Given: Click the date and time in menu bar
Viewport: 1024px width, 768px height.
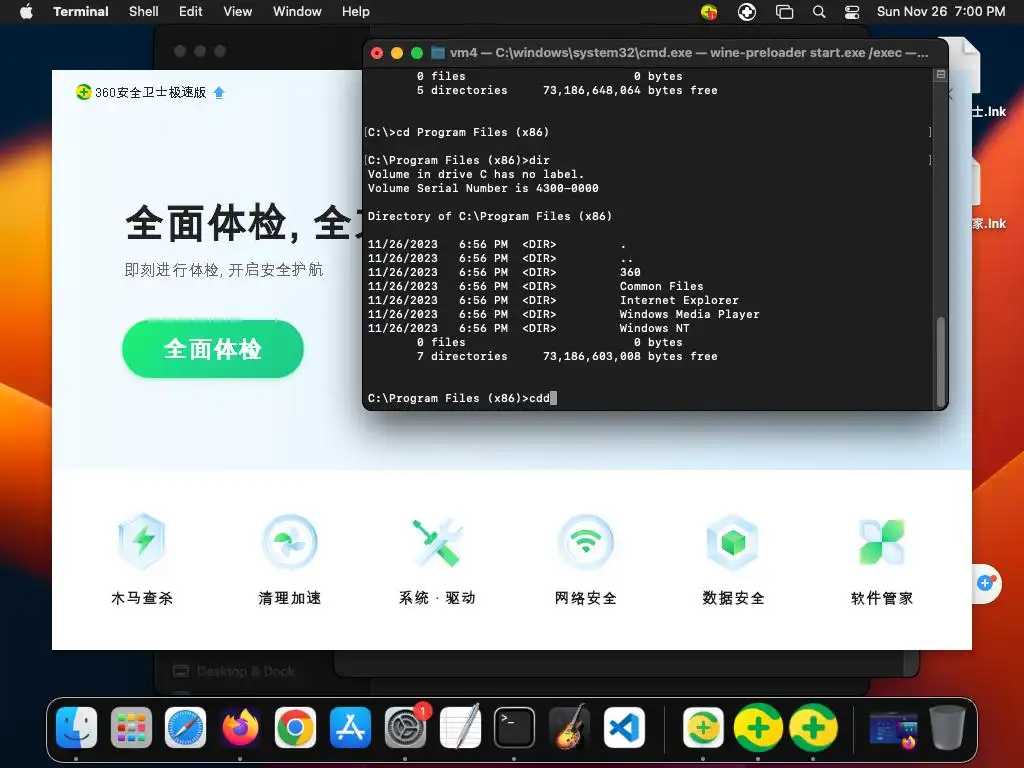Looking at the screenshot, I should coord(941,11).
